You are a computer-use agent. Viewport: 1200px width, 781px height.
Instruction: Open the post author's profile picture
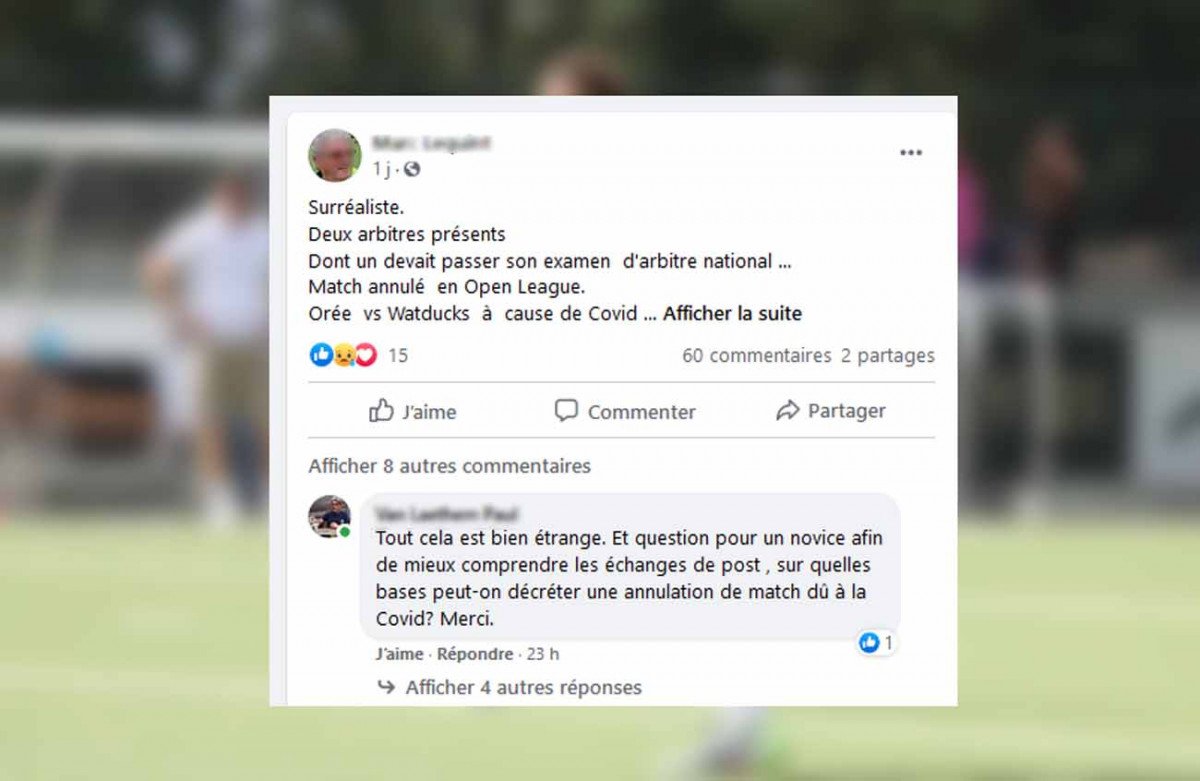point(334,155)
